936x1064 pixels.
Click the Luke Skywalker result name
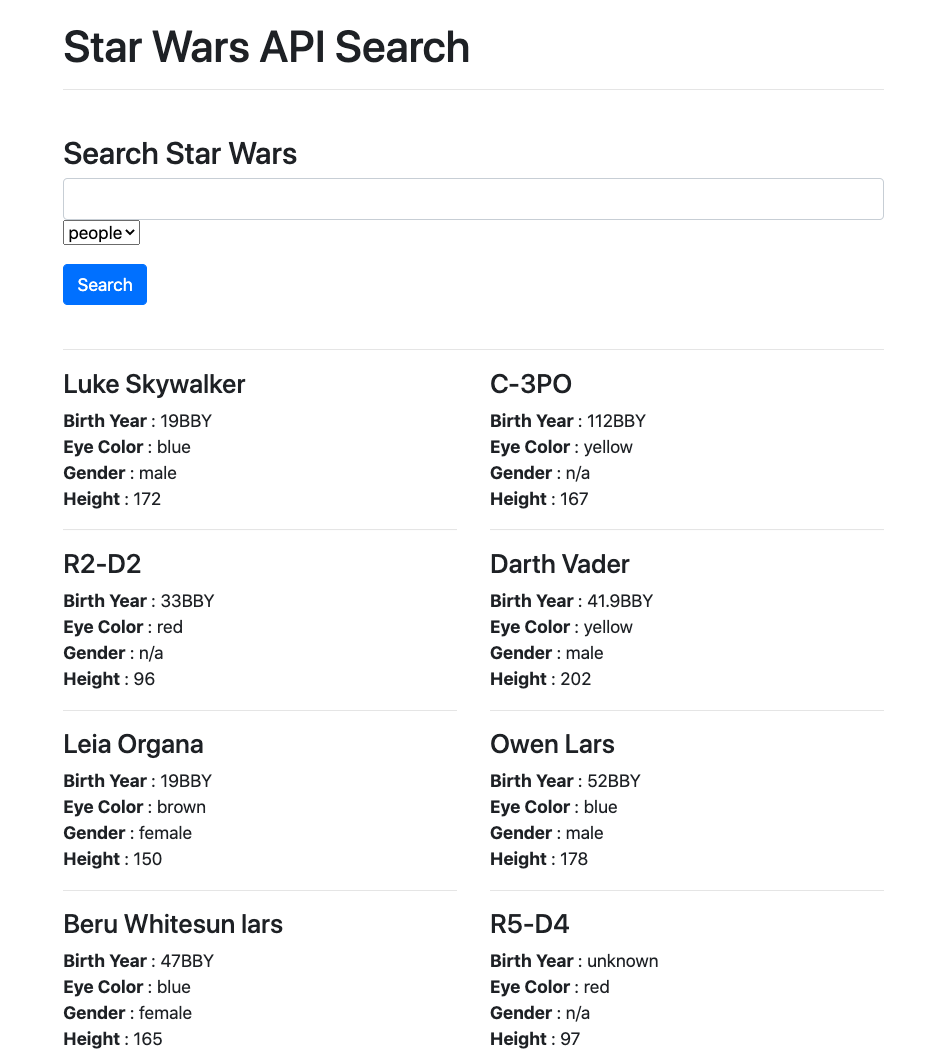[153, 384]
